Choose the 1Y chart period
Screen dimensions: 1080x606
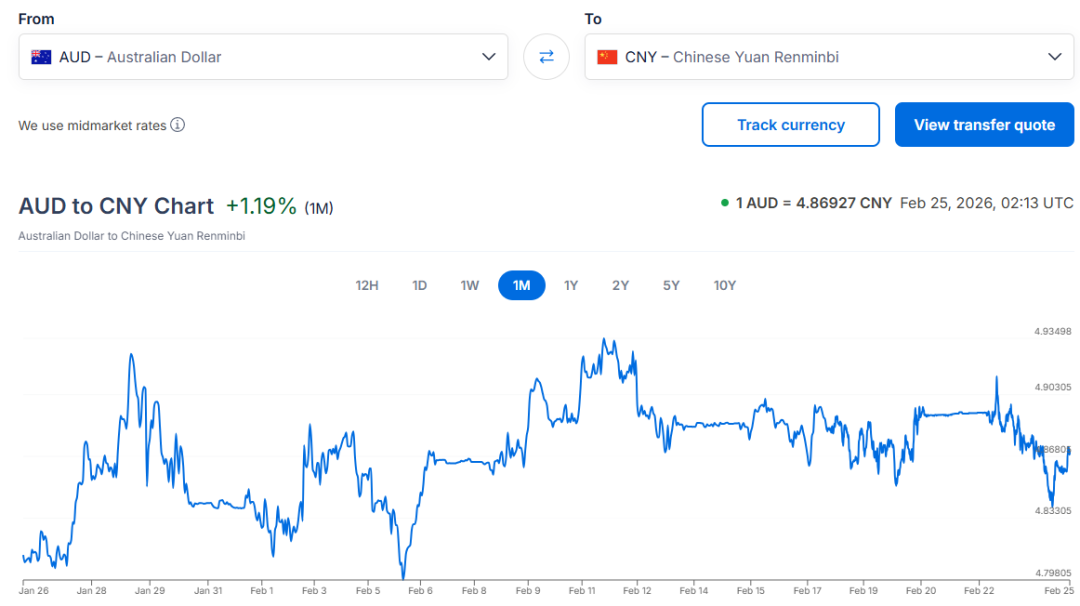(571, 285)
